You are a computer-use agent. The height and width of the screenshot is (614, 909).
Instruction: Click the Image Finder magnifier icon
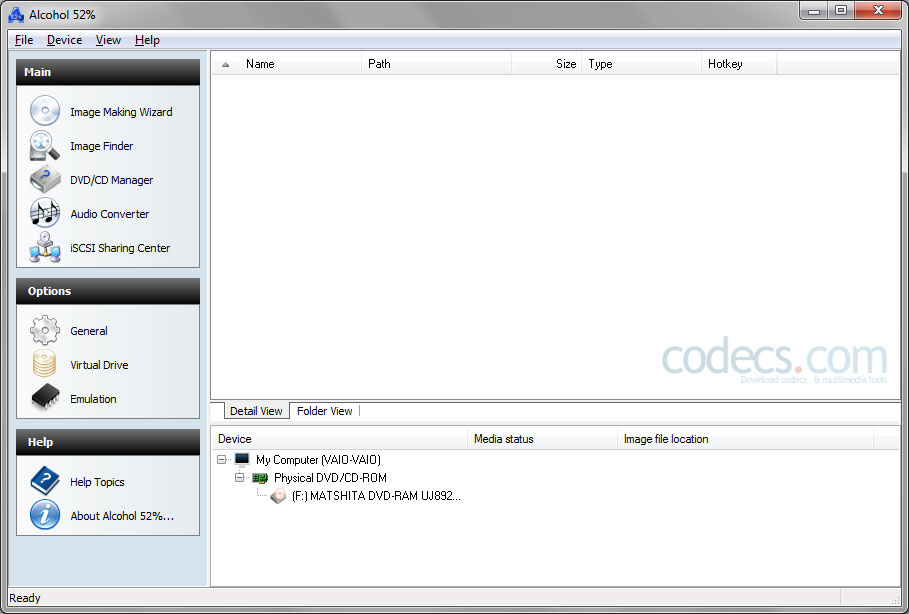[x=45, y=146]
